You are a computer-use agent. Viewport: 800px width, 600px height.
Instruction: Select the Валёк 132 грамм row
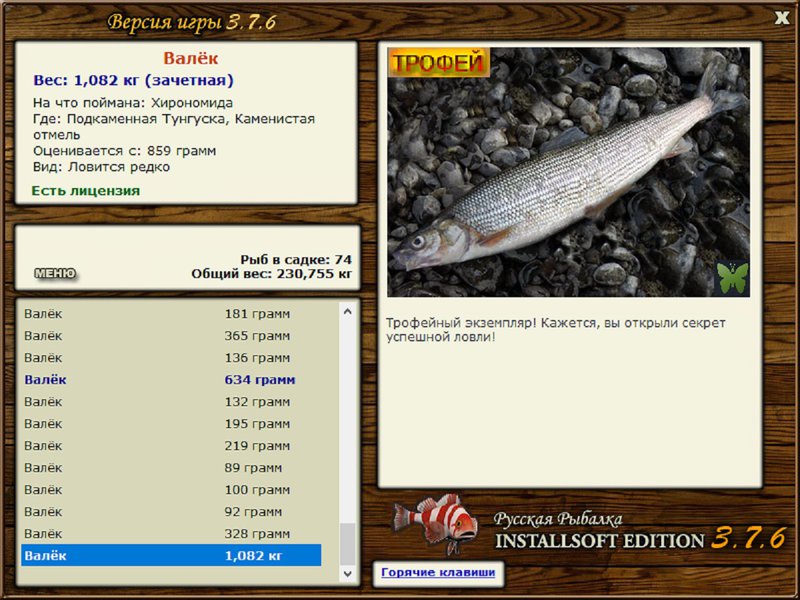(171, 402)
